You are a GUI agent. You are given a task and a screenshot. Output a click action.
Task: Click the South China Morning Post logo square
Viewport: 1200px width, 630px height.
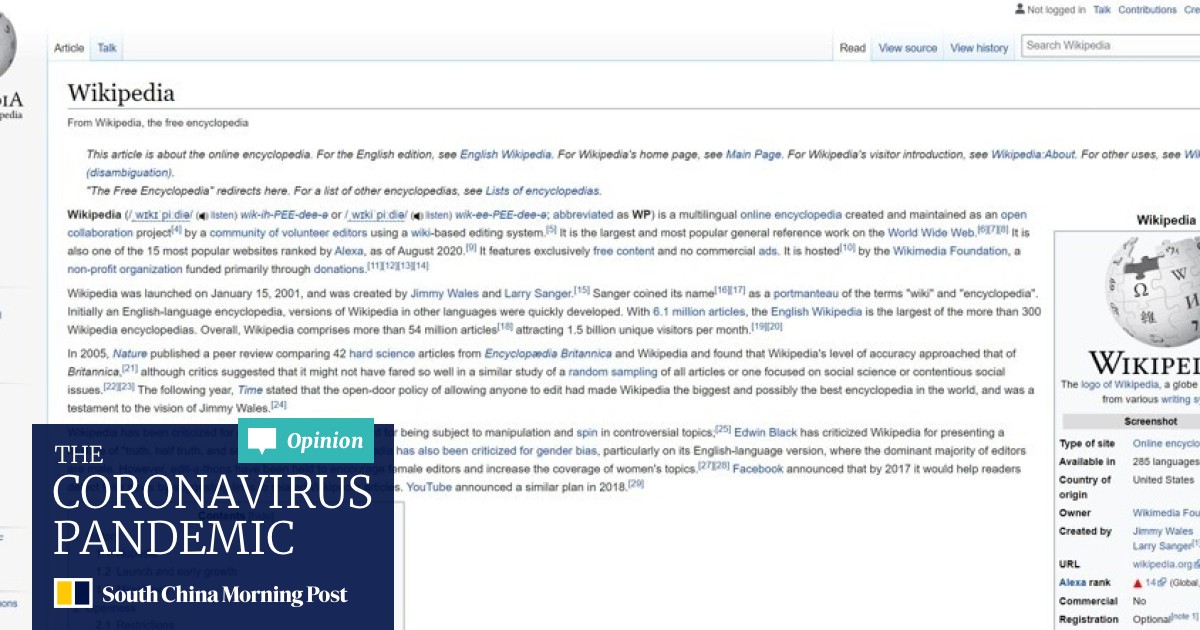[74, 595]
